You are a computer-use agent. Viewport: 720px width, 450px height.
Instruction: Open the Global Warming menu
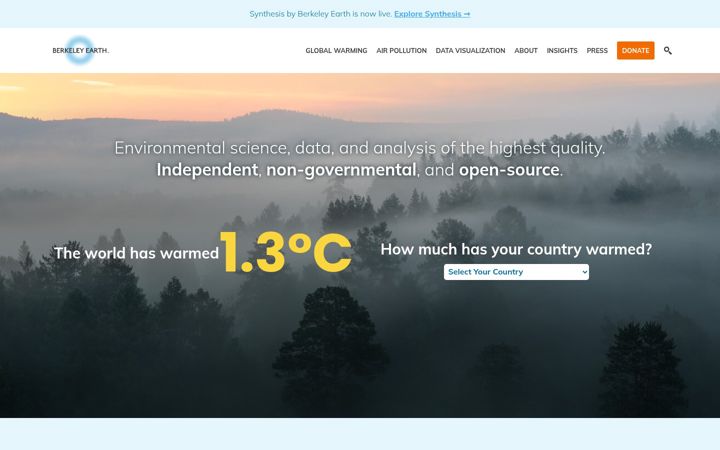point(336,51)
